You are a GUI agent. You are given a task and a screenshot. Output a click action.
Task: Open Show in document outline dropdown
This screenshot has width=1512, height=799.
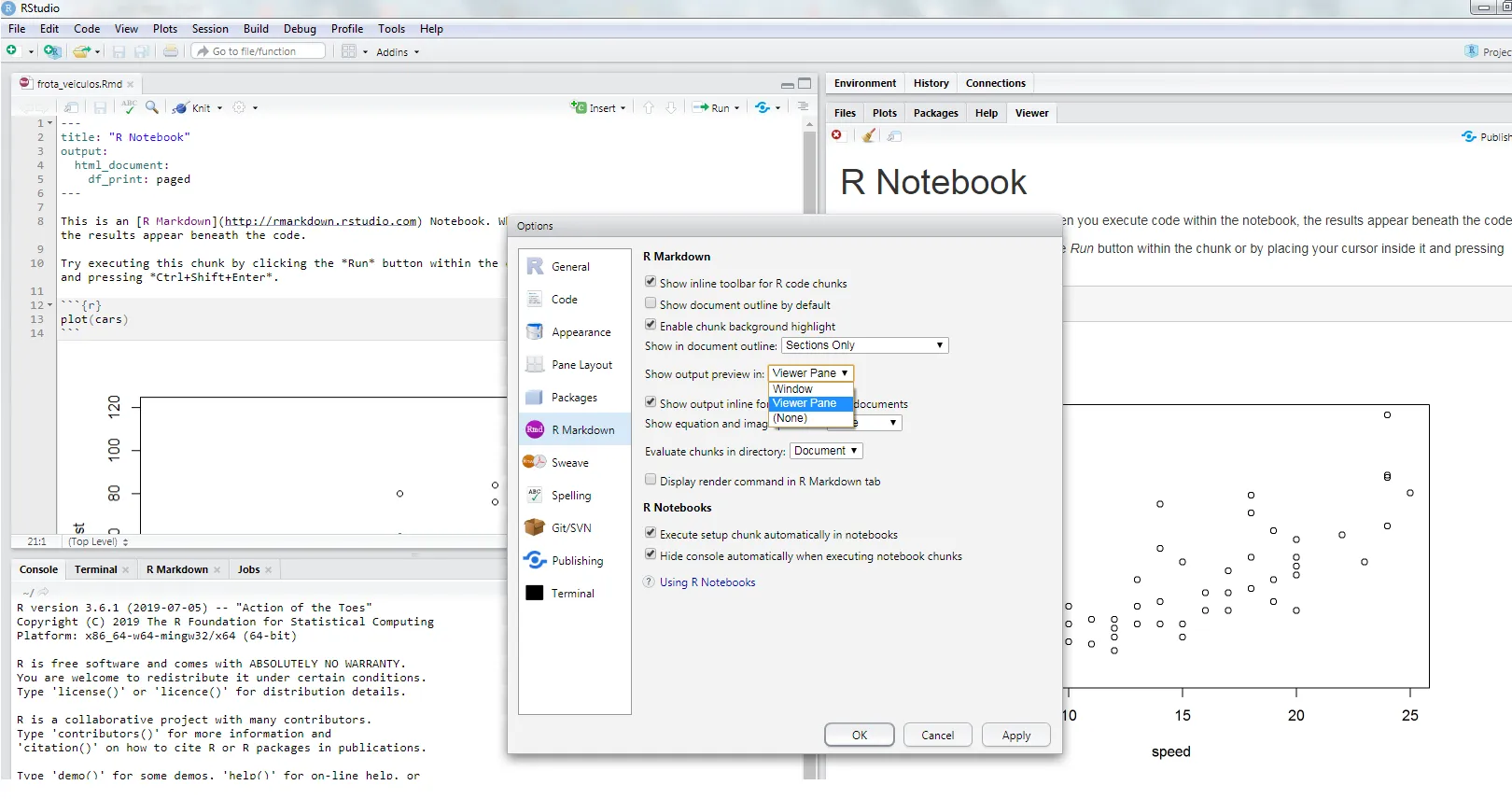pos(865,345)
